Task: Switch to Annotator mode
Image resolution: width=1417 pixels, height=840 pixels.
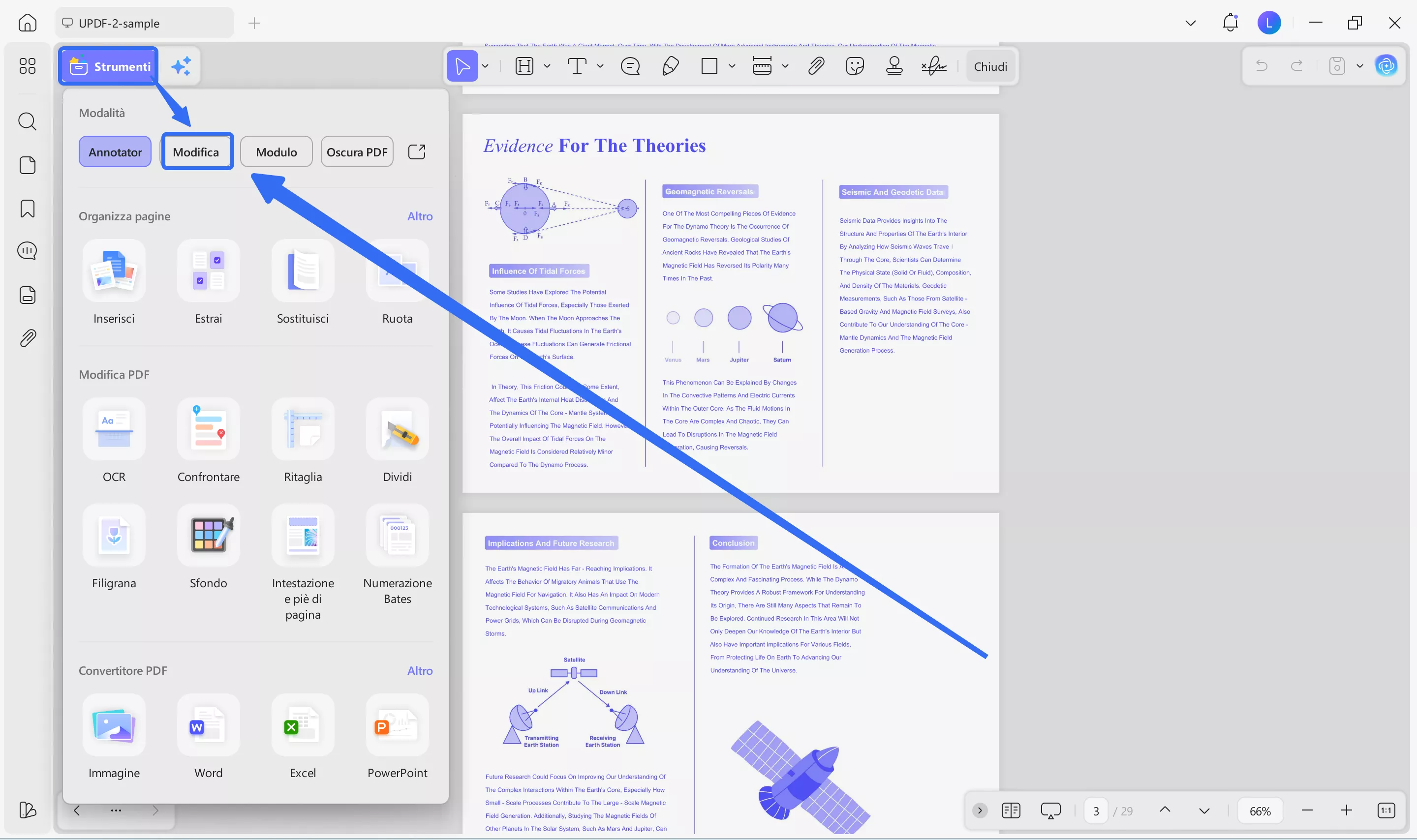Action: pyautogui.click(x=115, y=151)
